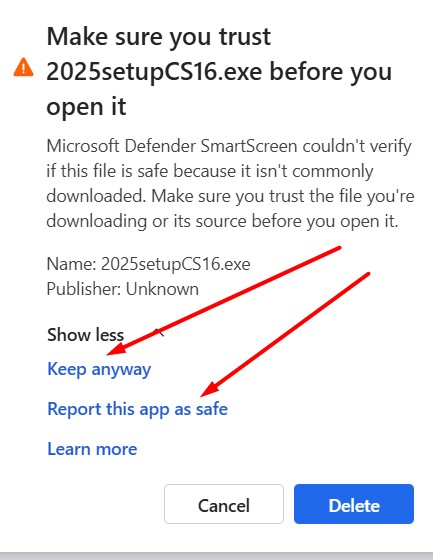The width and height of the screenshot is (433, 560).
Task: Dismiss the dialog with Cancel
Action: (224, 504)
